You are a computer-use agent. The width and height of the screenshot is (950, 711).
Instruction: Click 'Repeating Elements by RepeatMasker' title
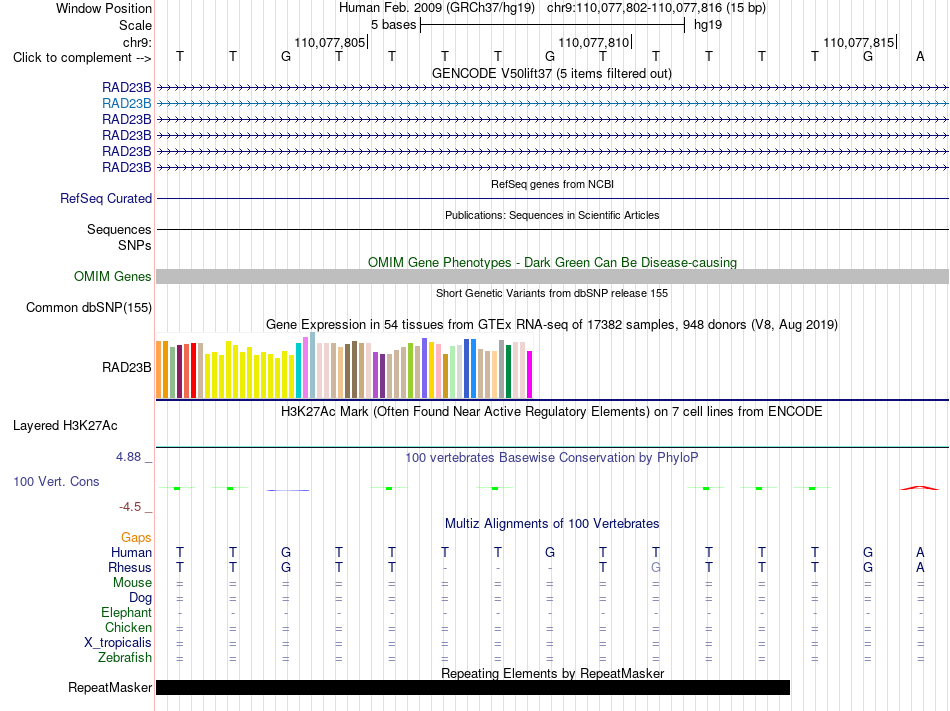(552, 673)
